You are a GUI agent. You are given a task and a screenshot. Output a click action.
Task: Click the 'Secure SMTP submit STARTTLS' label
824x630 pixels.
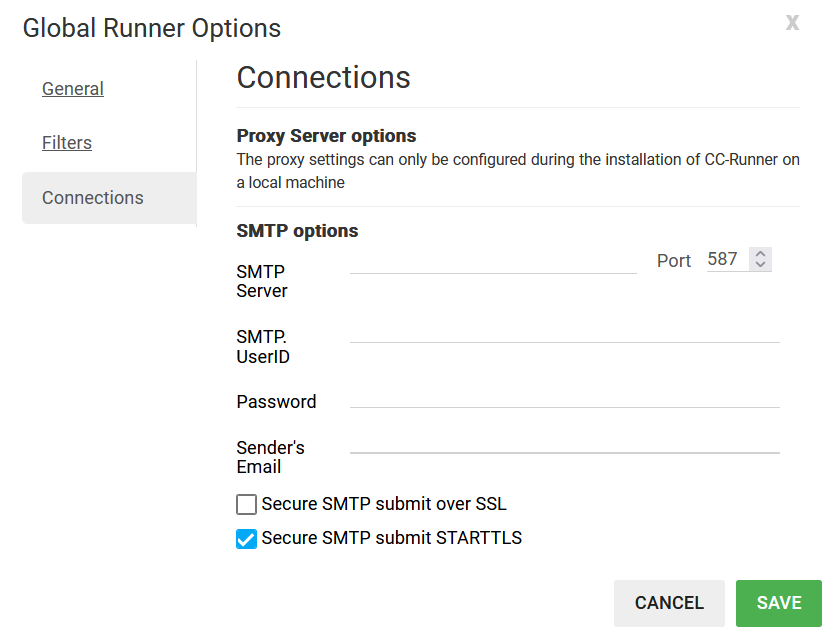[x=391, y=538]
